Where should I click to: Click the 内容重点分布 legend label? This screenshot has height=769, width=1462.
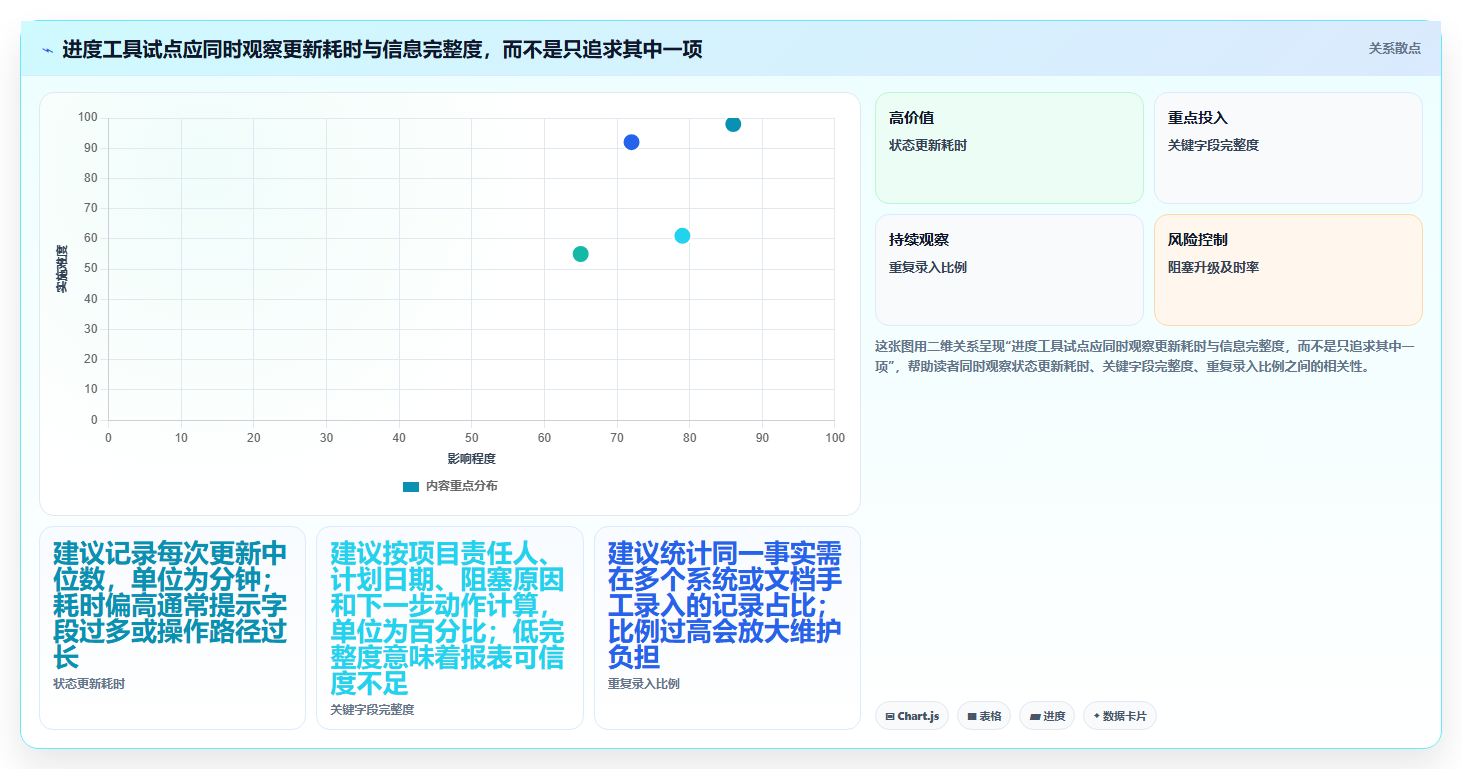(x=461, y=486)
